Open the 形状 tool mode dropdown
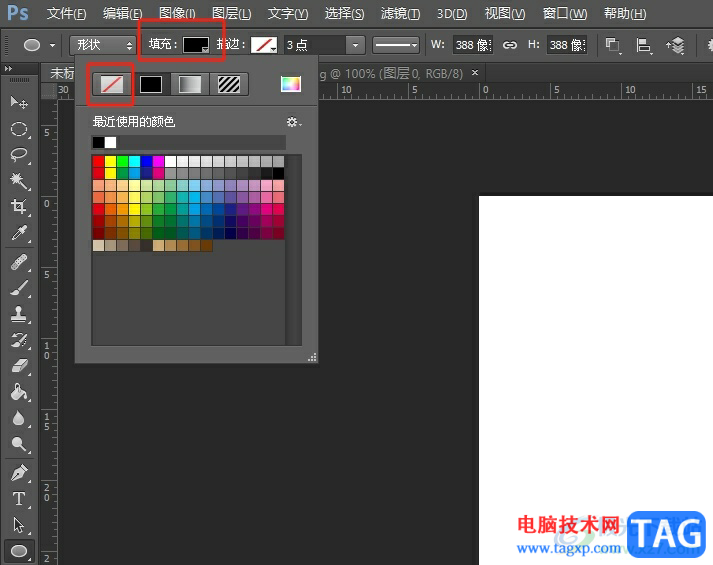713x565 pixels. point(103,45)
